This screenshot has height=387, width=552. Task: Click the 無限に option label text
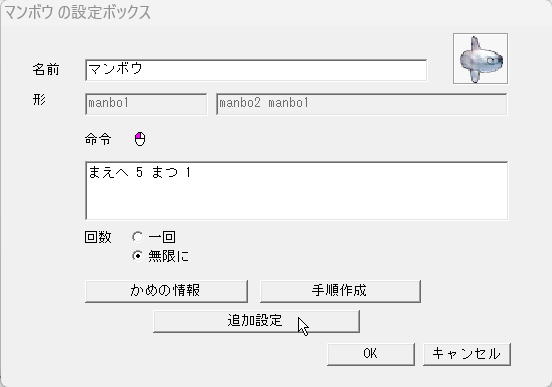coord(169,256)
